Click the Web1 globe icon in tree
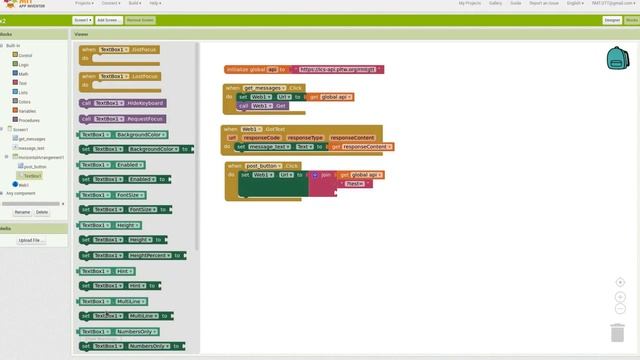This screenshot has height=360, width=640. (x=15, y=184)
